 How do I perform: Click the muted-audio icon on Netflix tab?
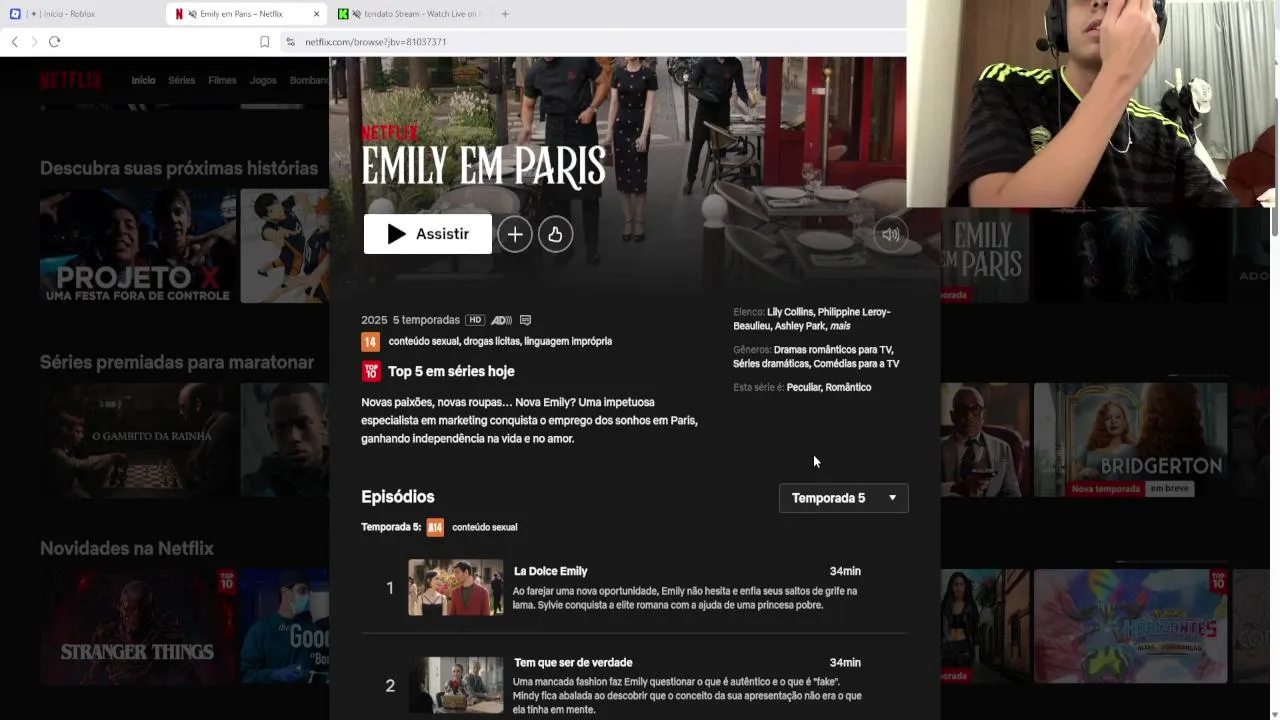pyautogui.click(x=191, y=14)
